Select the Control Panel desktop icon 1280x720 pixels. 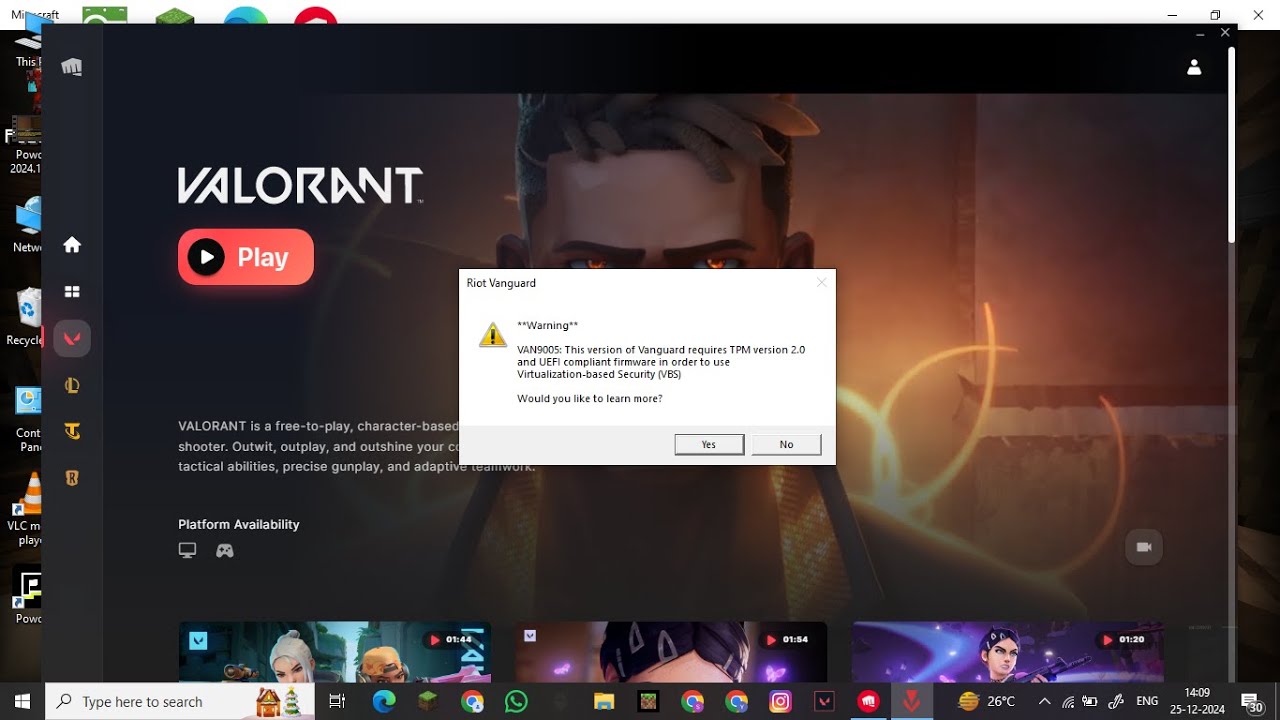pos(27,419)
